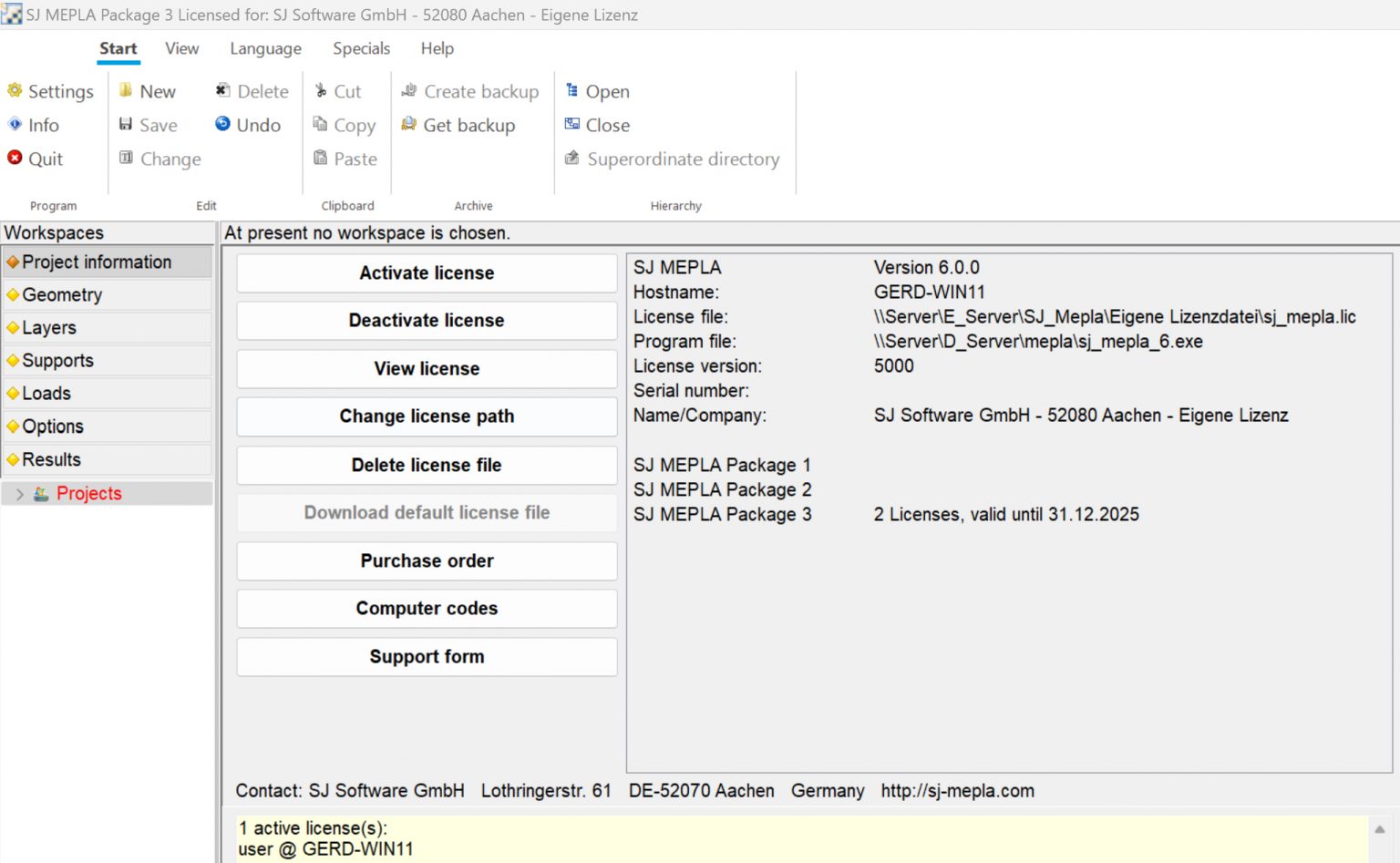Open the http://sj-mepla.com link
1400x863 pixels.
tap(957, 790)
